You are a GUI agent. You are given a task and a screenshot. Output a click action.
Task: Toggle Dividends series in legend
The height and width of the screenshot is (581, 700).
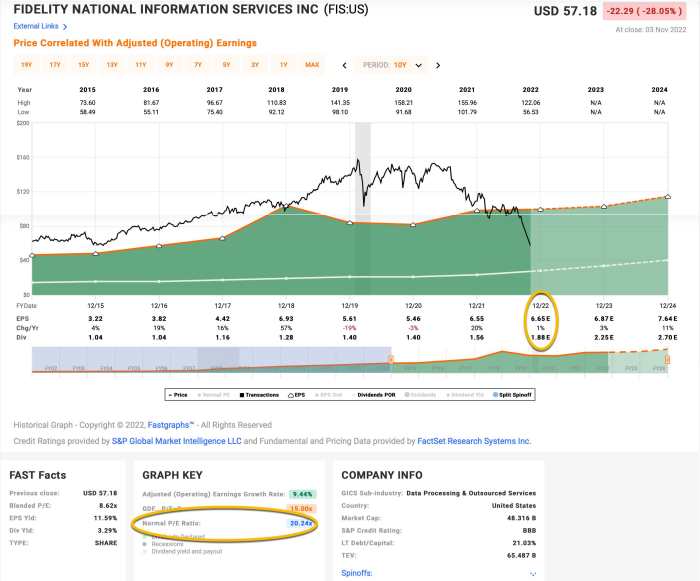(x=420, y=395)
